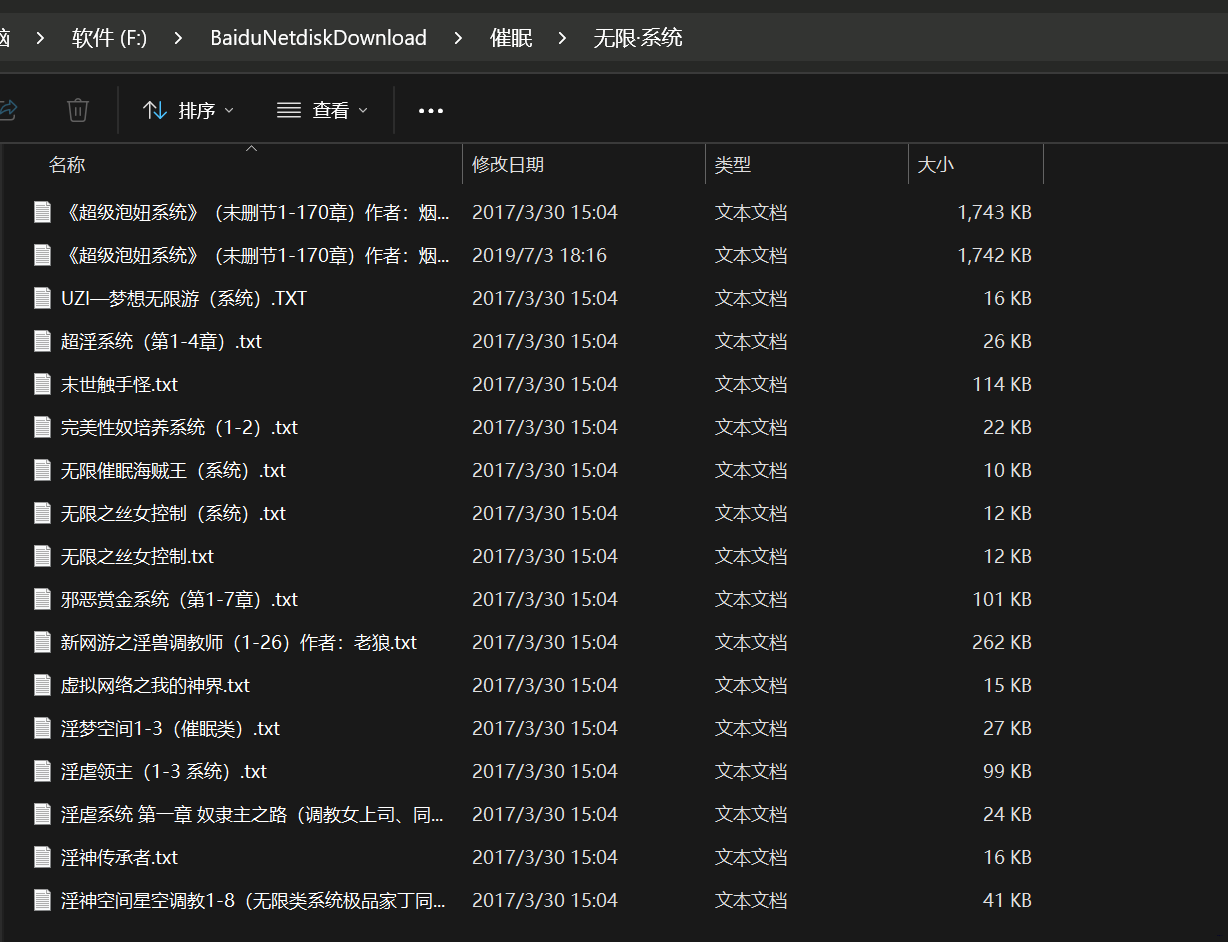1228x942 pixels.
Task: Click the file icon of UZI—梦想无限游 TXT
Action: pyautogui.click(x=42, y=298)
